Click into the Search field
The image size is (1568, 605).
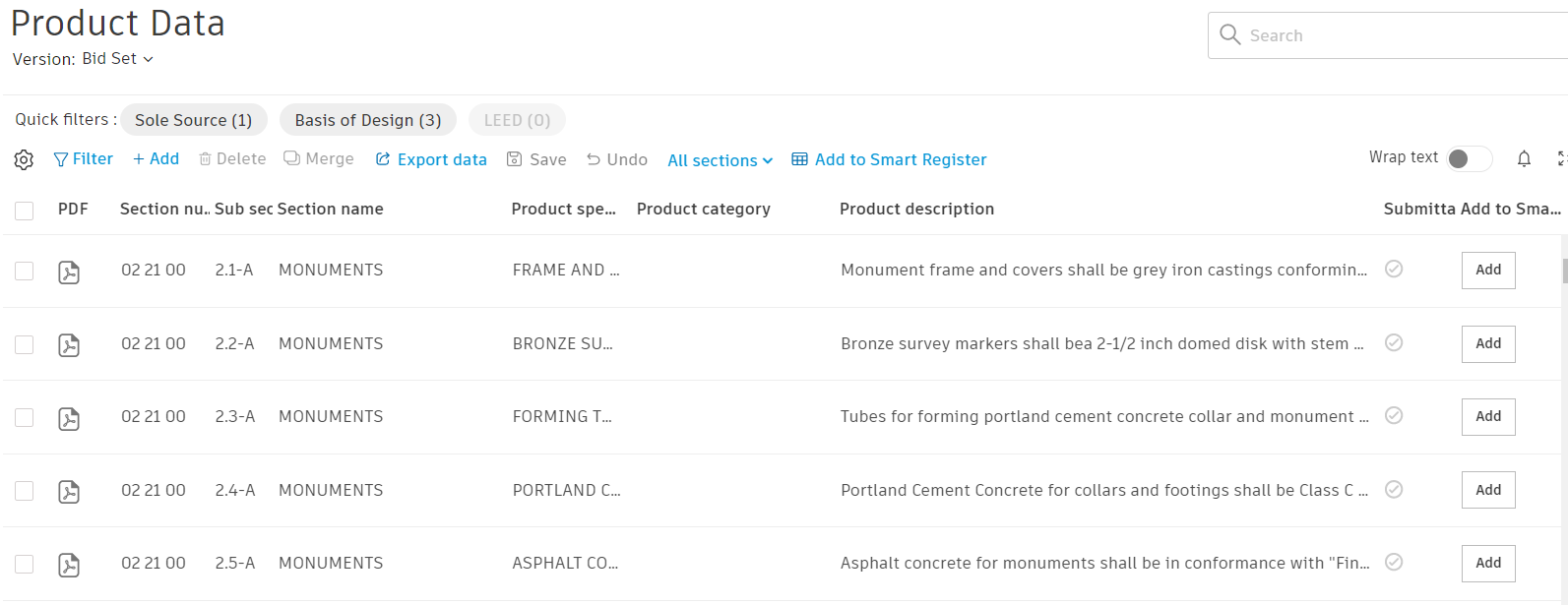tap(1398, 35)
